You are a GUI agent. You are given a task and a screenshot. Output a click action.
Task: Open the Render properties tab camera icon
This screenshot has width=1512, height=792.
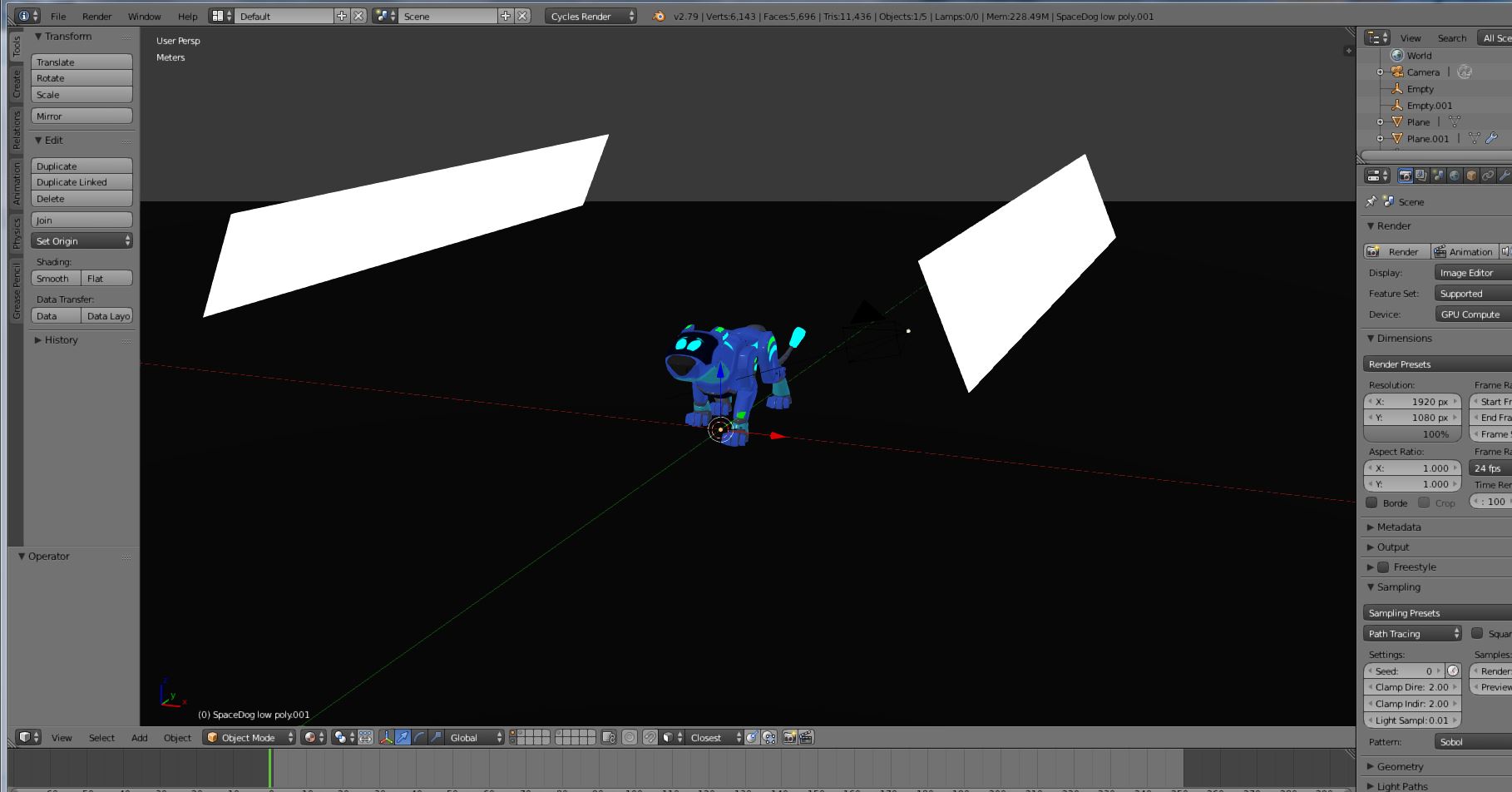coord(1405,176)
